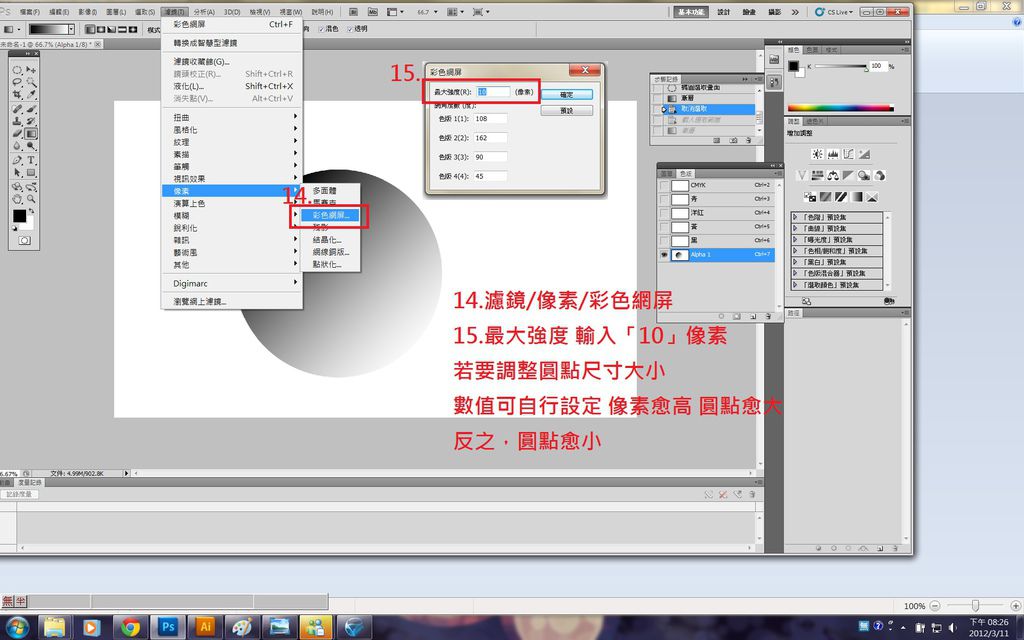Click the Gradient Map adjustment icon
The height and width of the screenshot is (640, 1024).
coord(857,197)
